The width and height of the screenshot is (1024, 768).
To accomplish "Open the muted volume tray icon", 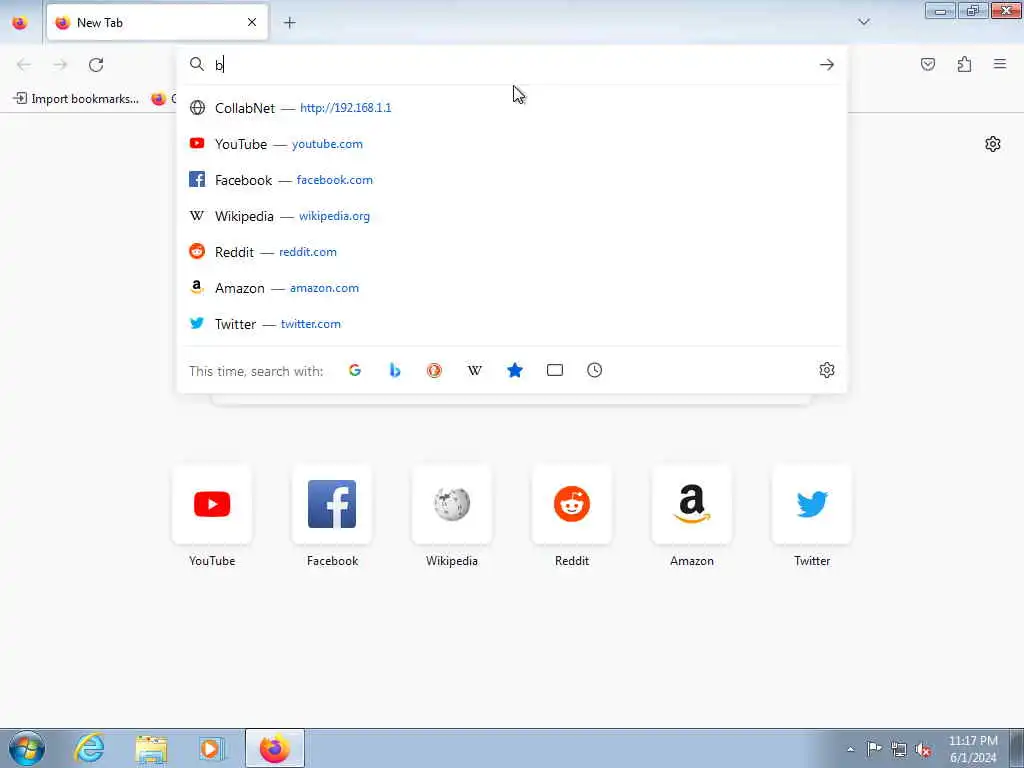I will point(923,749).
